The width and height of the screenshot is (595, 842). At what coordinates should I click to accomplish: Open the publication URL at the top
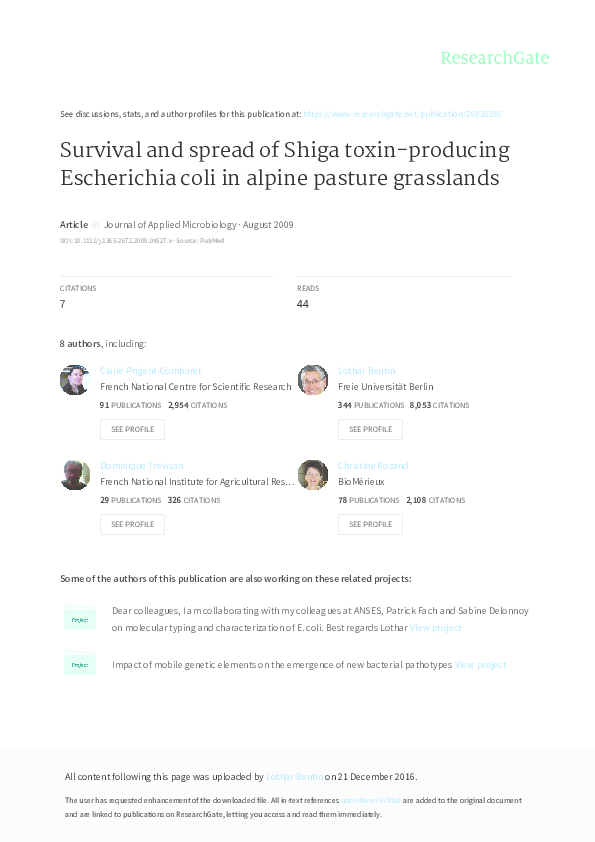pyautogui.click(x=404, y=113)
